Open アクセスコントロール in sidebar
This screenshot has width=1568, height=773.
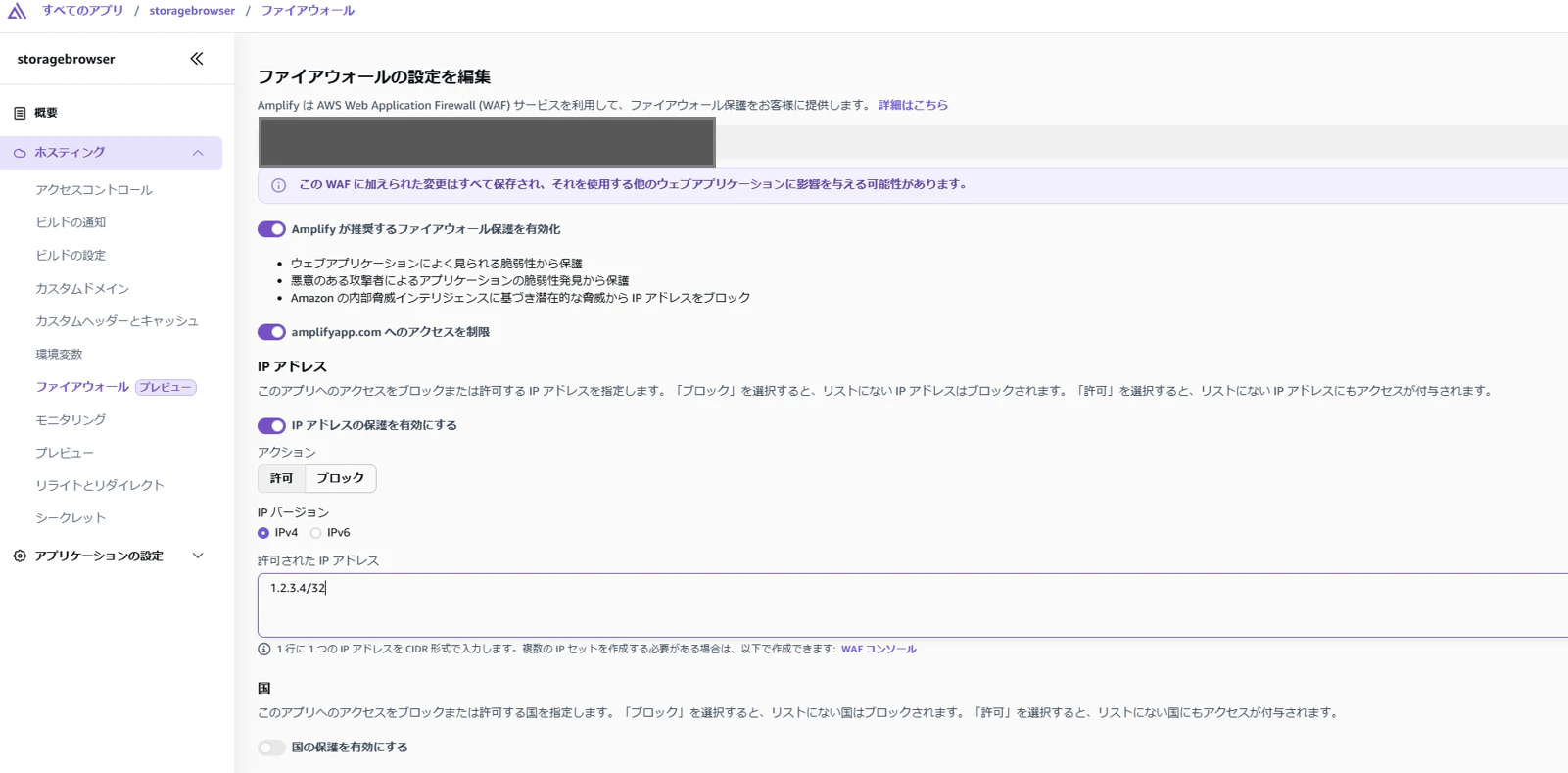coord(94,190)
